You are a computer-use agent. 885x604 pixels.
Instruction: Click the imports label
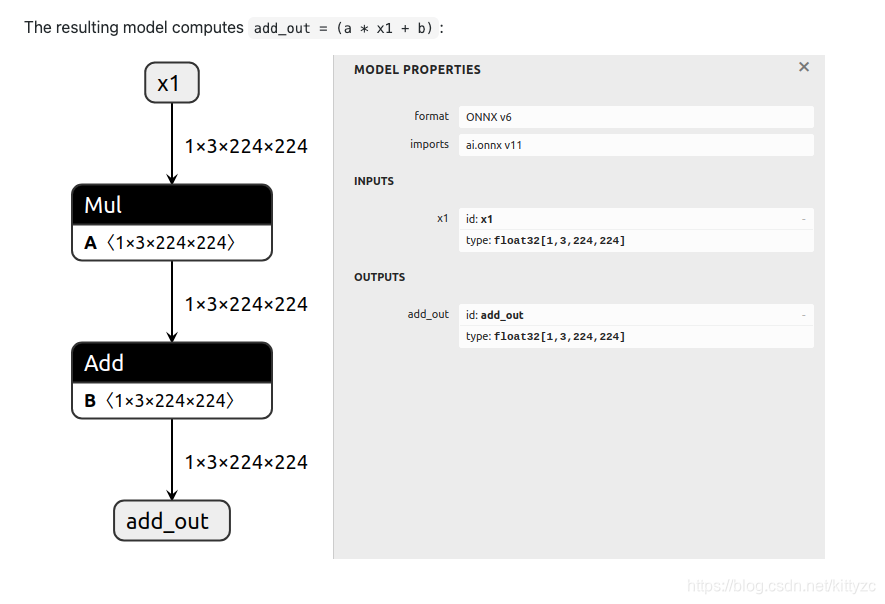pyautogui.click(x=429, y=145)
